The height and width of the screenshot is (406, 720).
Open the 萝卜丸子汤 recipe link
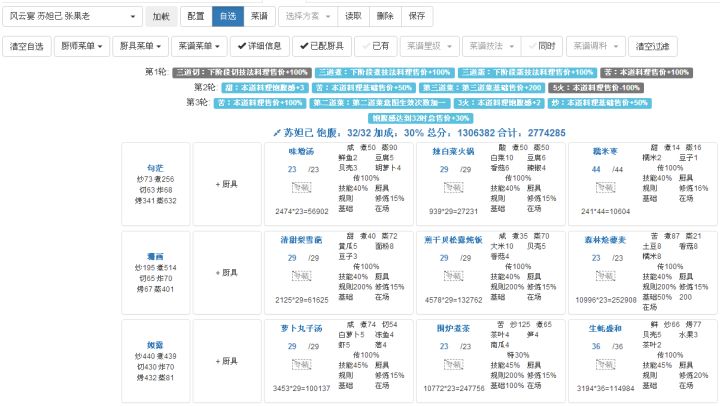[301, 329]
